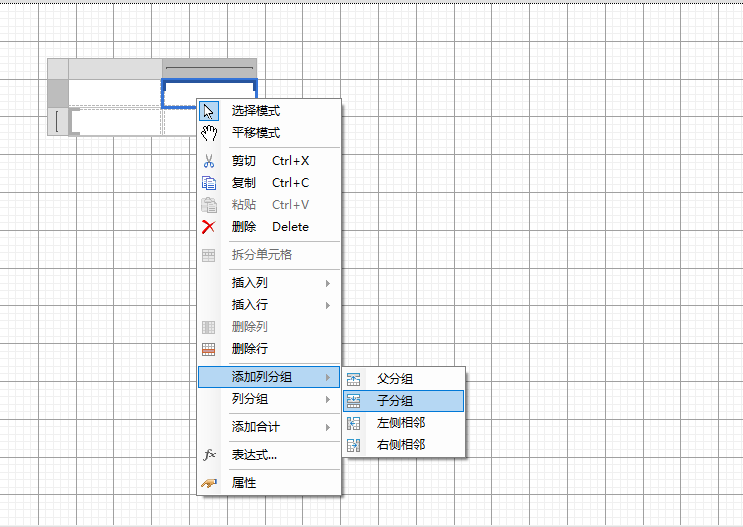
Task: Click the fx icon for 表达式
Action: (209, 455)
